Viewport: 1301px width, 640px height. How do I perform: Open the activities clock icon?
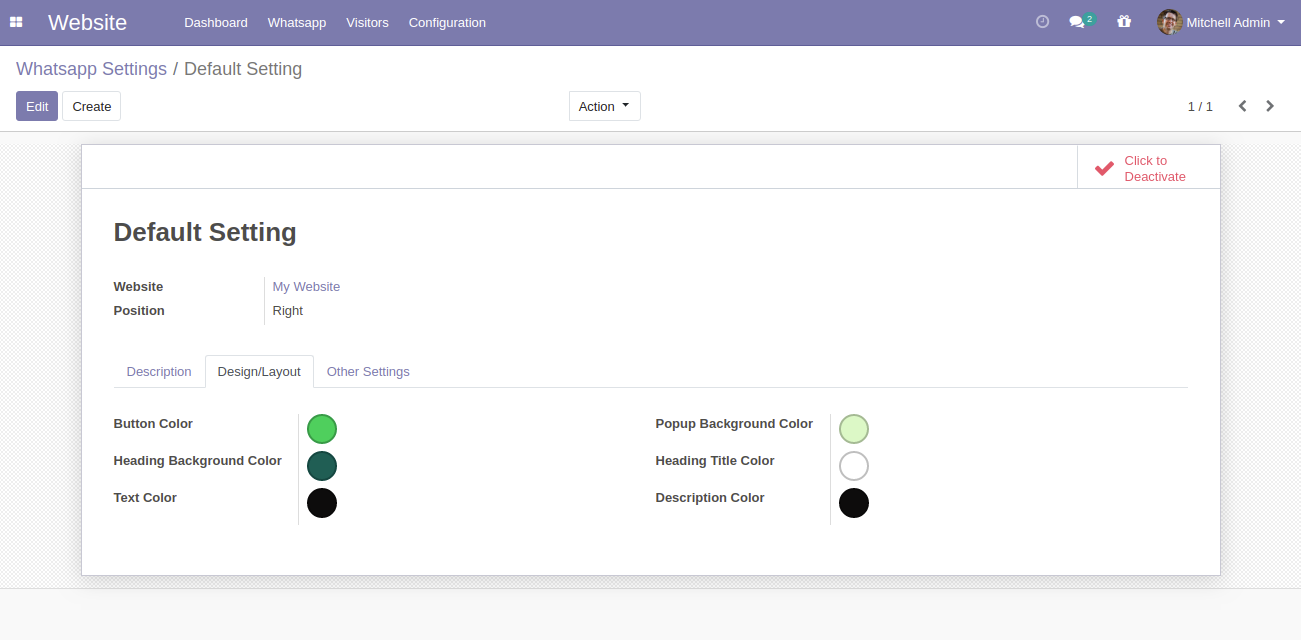tap(1042, 21)
